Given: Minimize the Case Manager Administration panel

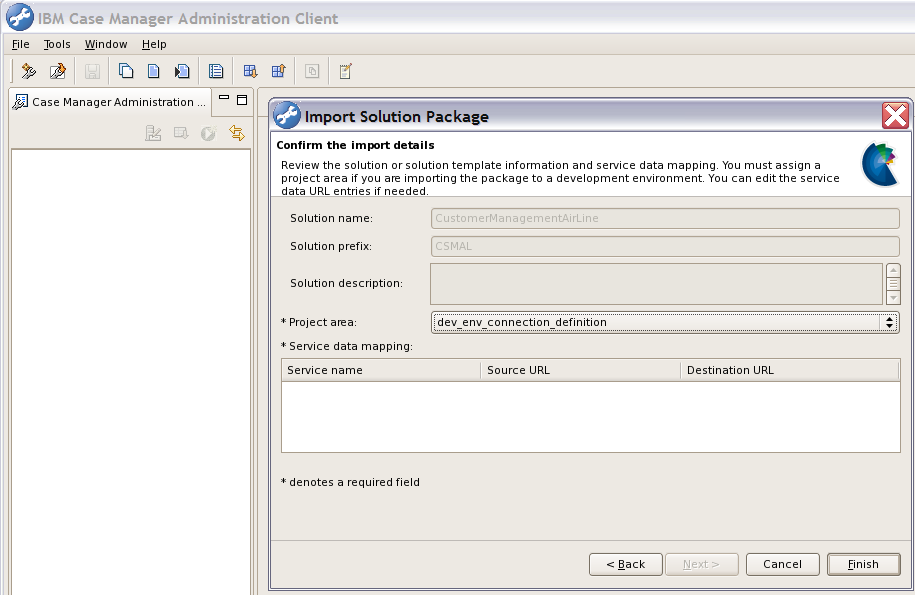Looking at the screenshot, I should [x=223, y=98].
